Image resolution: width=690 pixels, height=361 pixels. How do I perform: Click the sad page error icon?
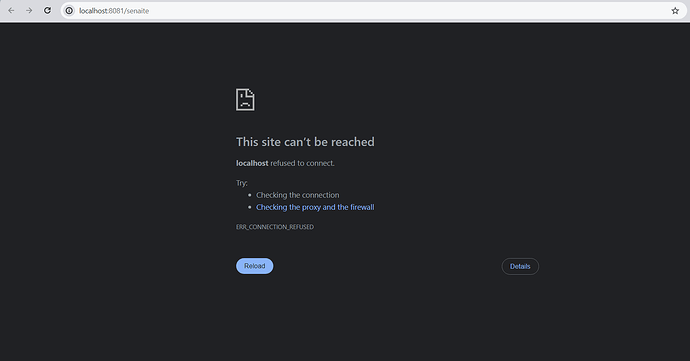245,99
